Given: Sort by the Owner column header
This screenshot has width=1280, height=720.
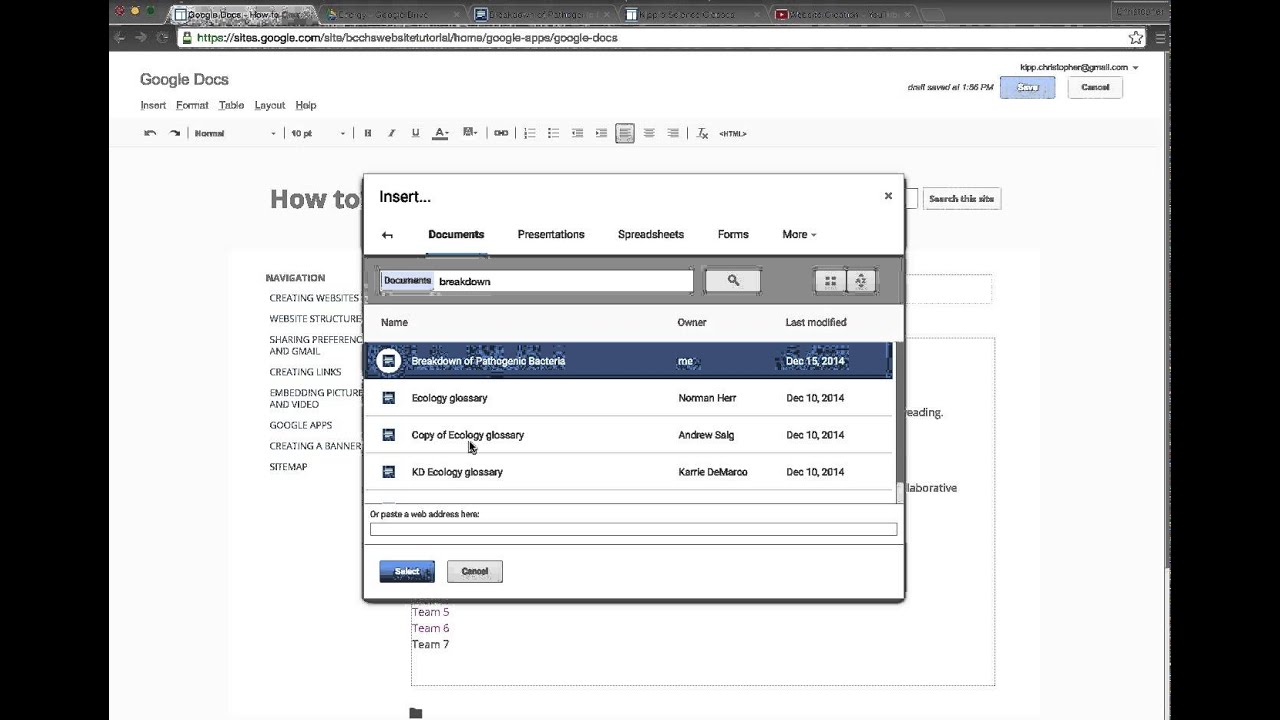Looking at the screenshot, I should tap(692, 322).
